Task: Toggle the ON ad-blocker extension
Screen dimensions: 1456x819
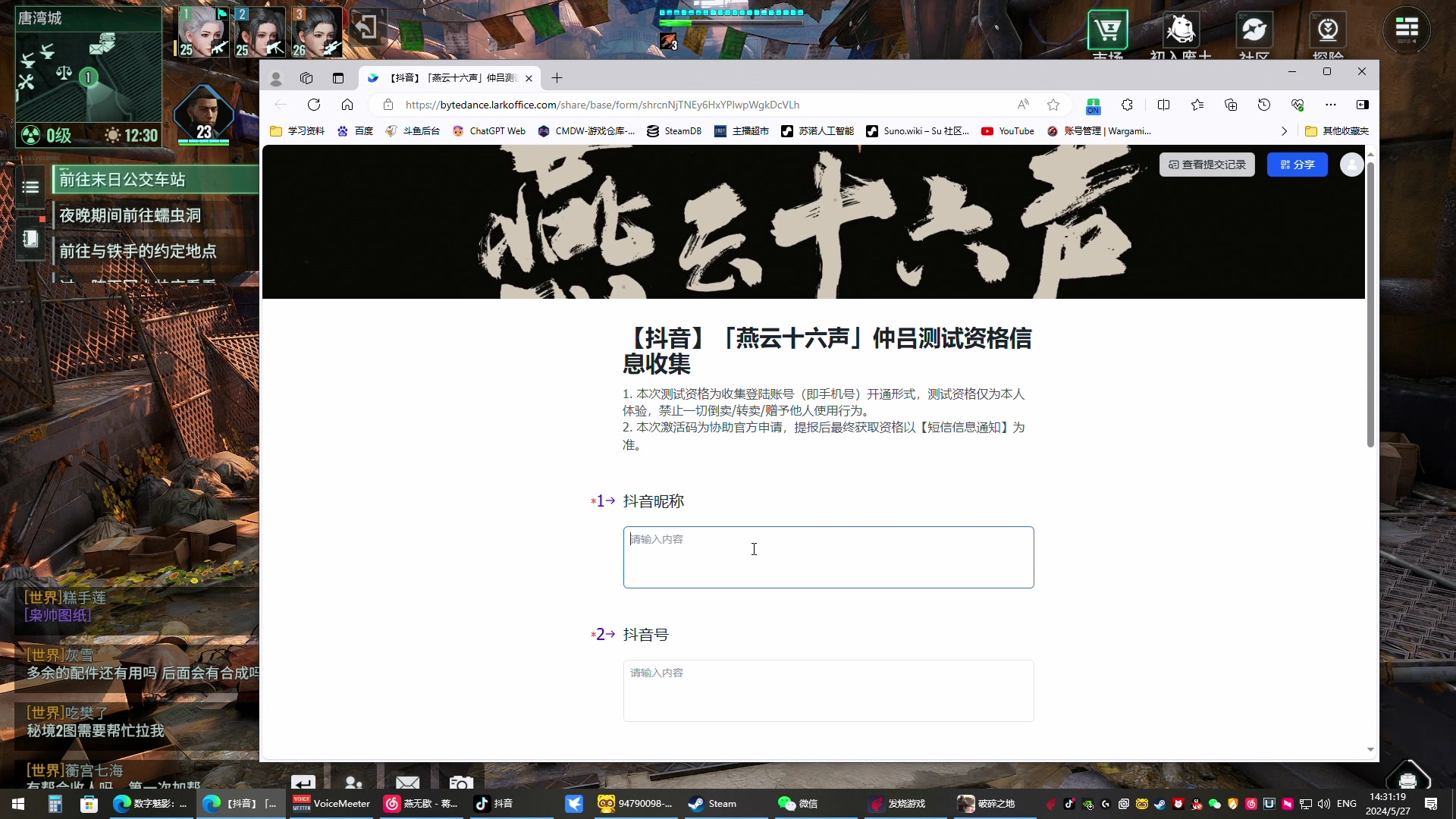Action: pyautogui.click(x=1093, y=106)
